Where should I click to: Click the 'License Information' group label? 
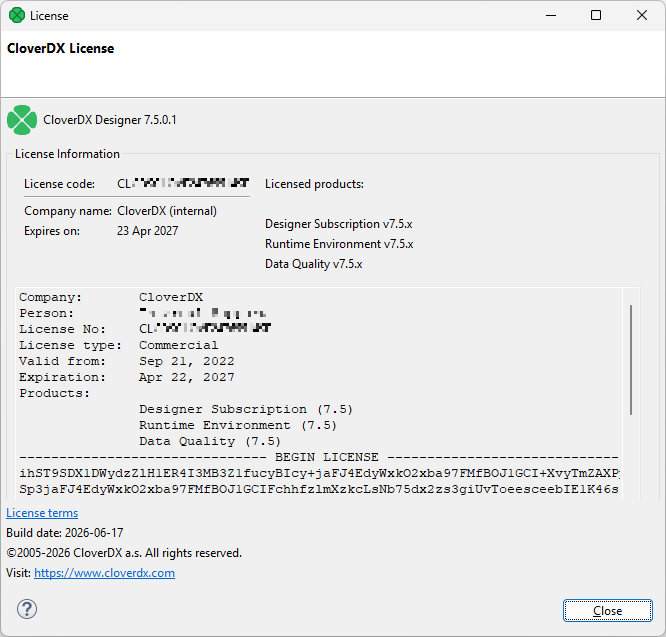pyautogui.click(x=67, y=154)
